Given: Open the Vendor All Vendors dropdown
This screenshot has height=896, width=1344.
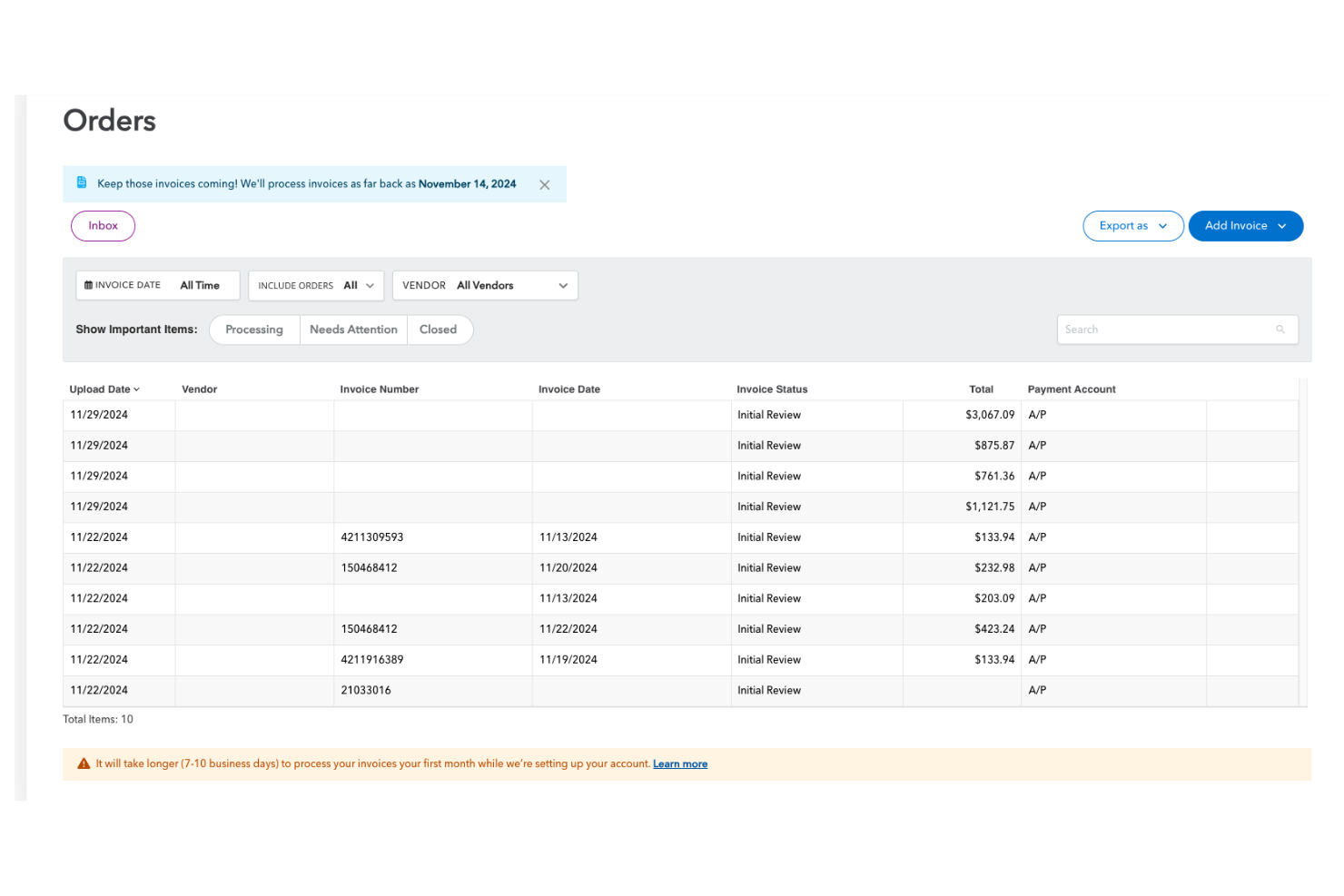Looking at the screenshot, I should click(485, 285).
